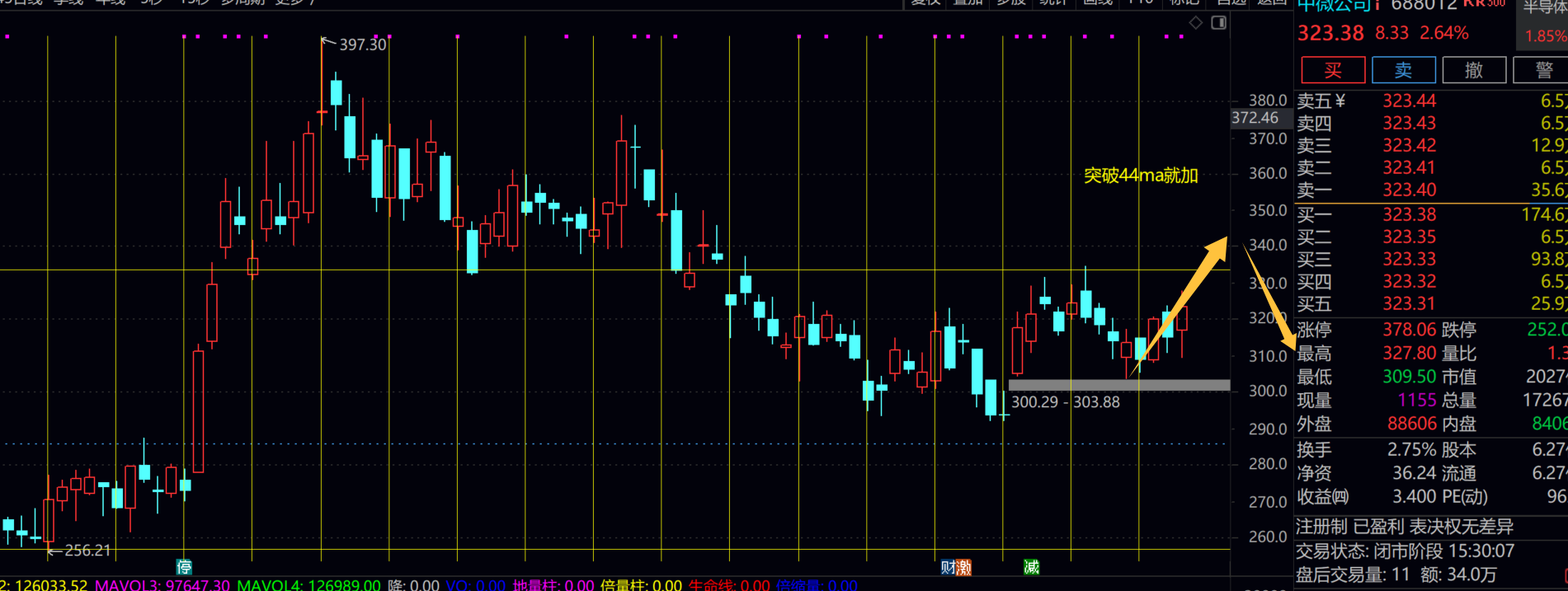Click the 警 alert button

click(1542, 70)
